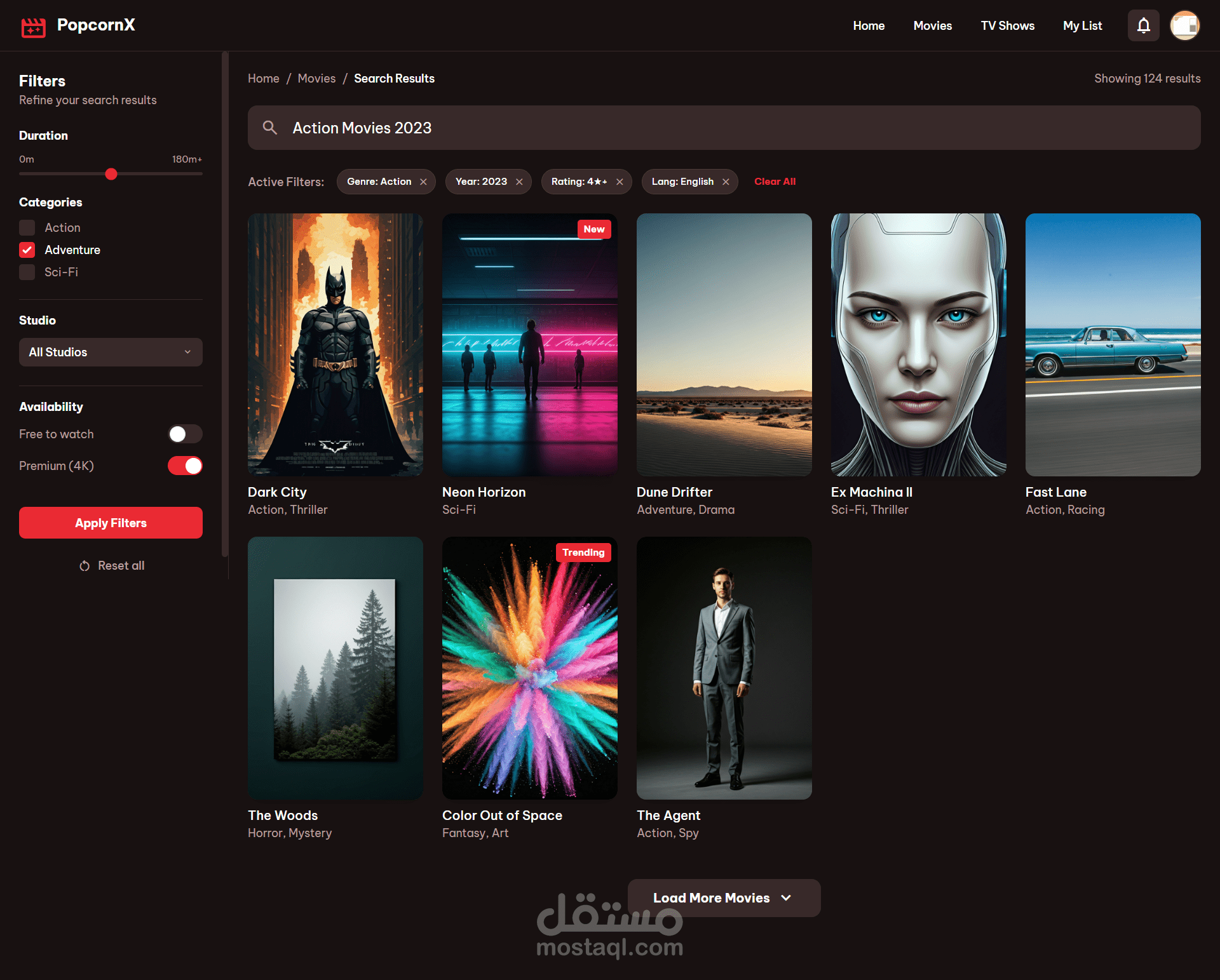Open notifications with the bell icon

1143,25
